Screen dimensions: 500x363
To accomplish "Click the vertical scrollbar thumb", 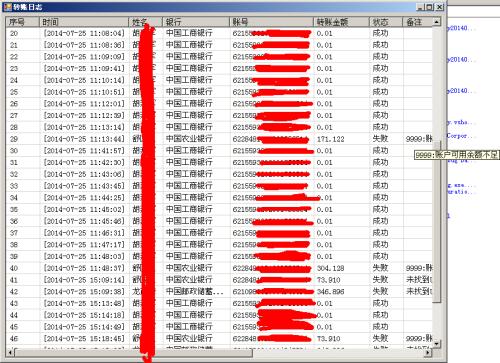I will 437,222.
